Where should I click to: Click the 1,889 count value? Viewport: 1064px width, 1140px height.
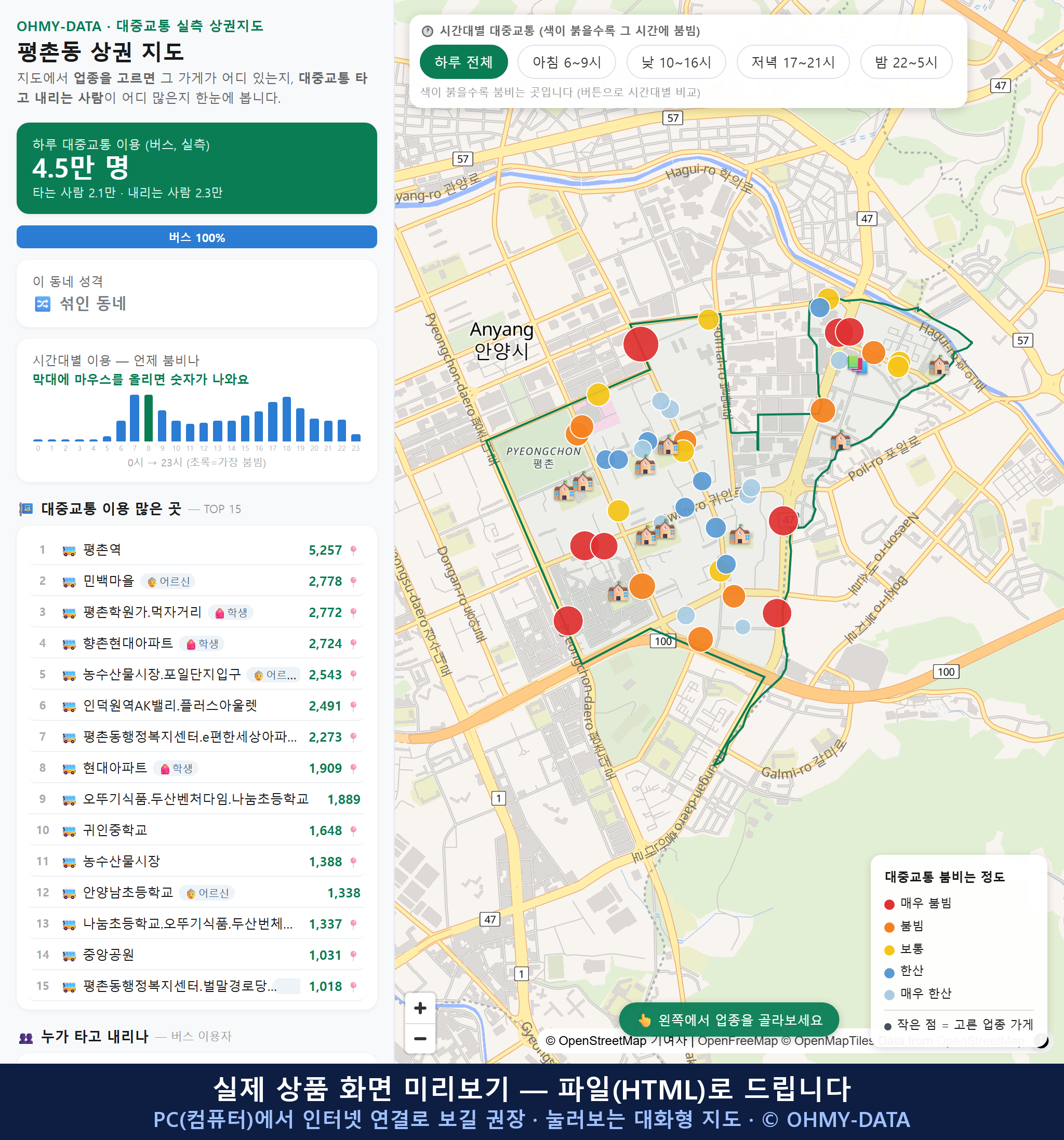tap(343, 799)
